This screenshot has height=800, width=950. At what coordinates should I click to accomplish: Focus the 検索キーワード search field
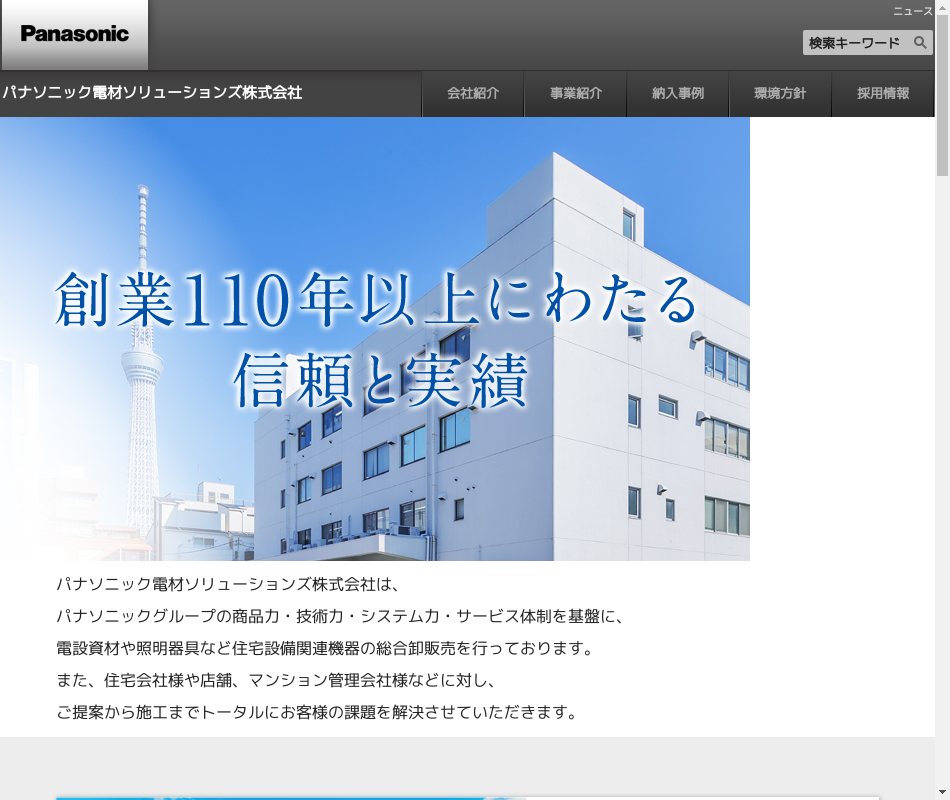pos(855,43)
